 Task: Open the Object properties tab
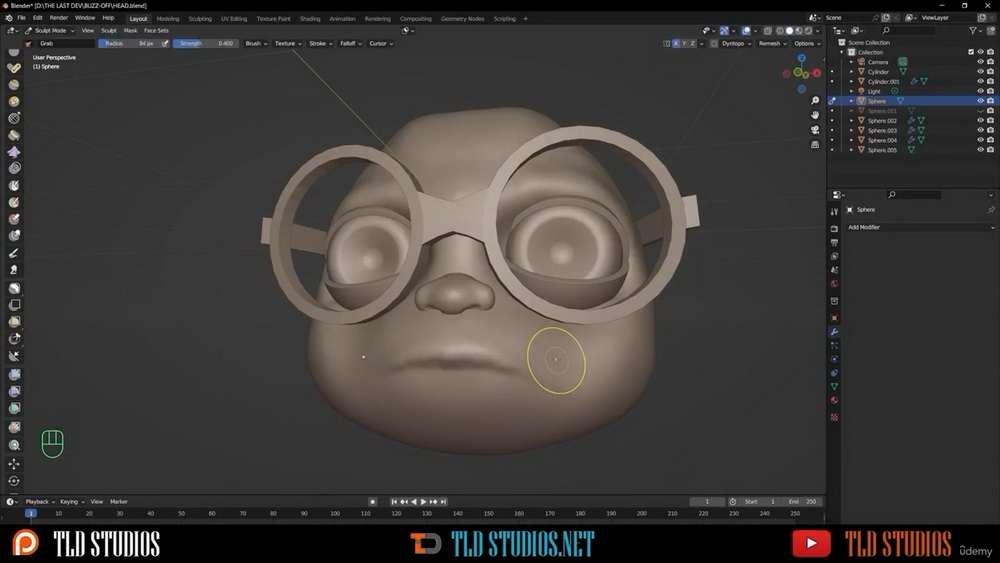[x=834, y=318]
